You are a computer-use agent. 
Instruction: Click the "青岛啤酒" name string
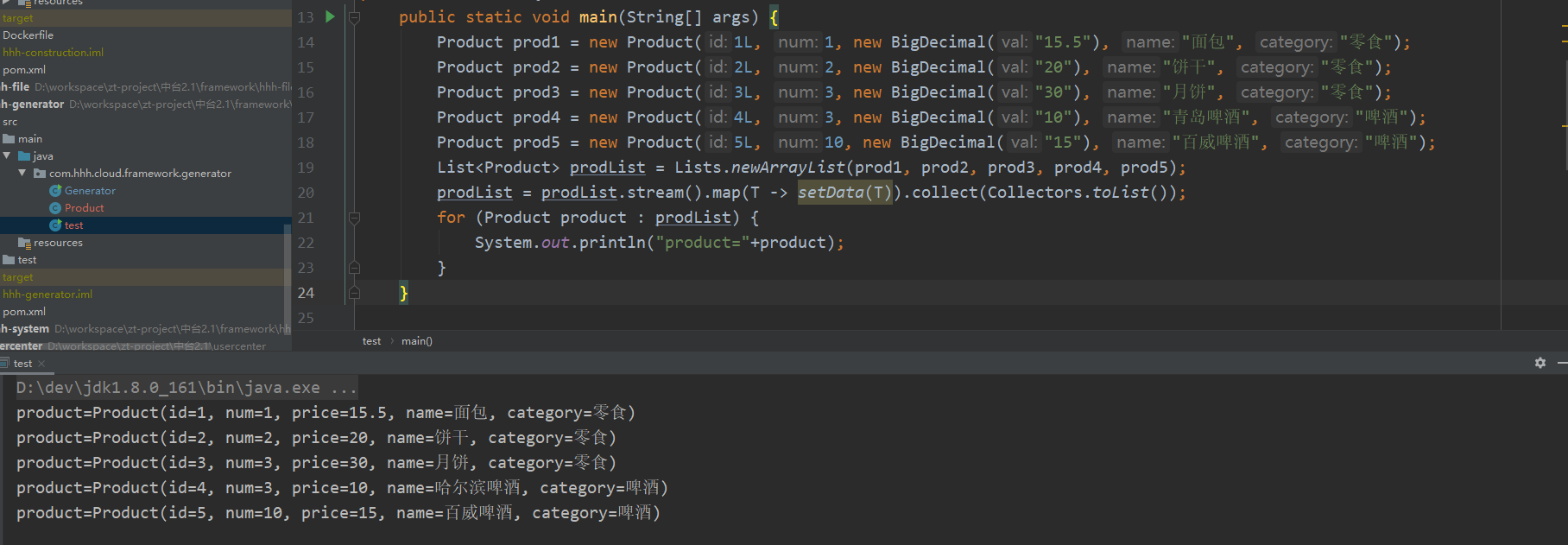(x=1205, y=117)
